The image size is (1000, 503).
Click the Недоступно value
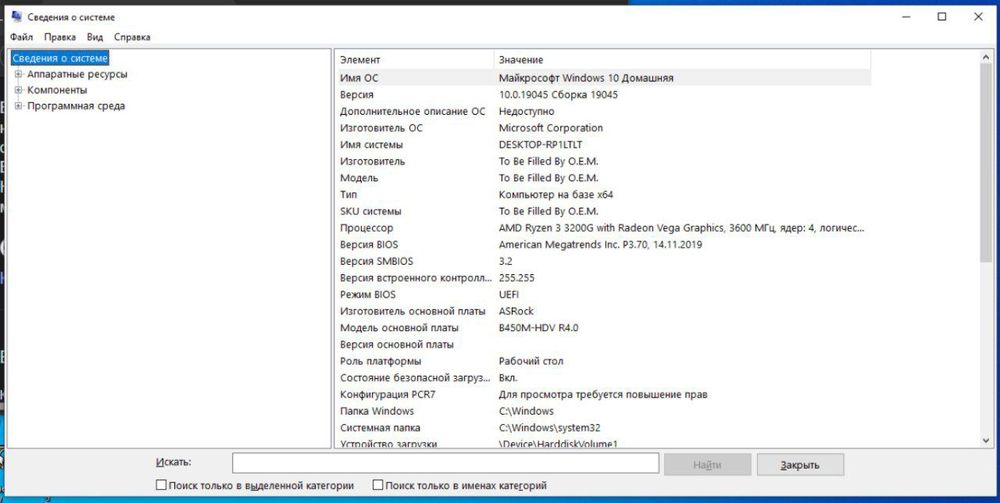pyautogui.click(x=526, y=112)
